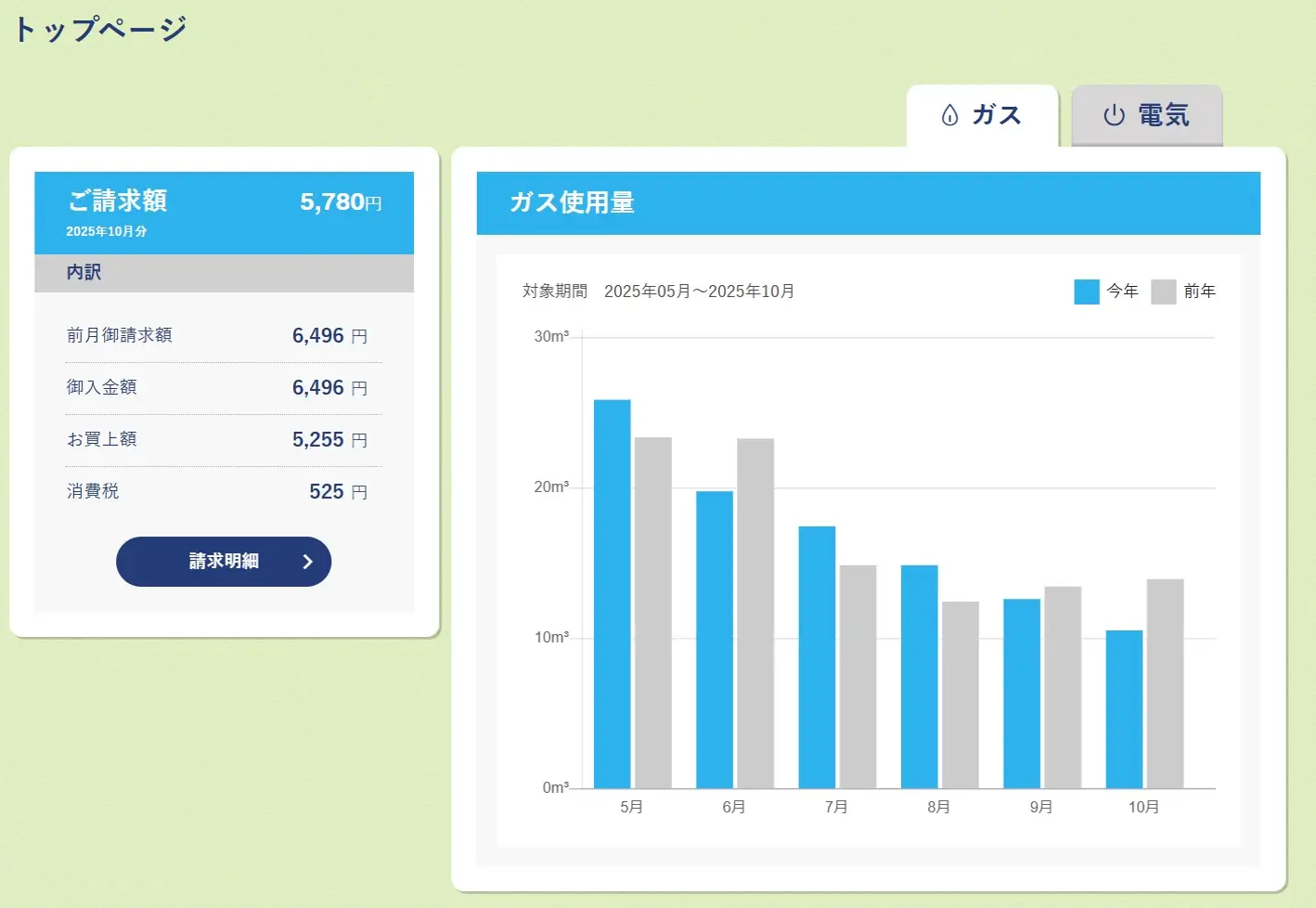Click the blue bar for 5月
The image size is (1316, 908).
[612, 594]
